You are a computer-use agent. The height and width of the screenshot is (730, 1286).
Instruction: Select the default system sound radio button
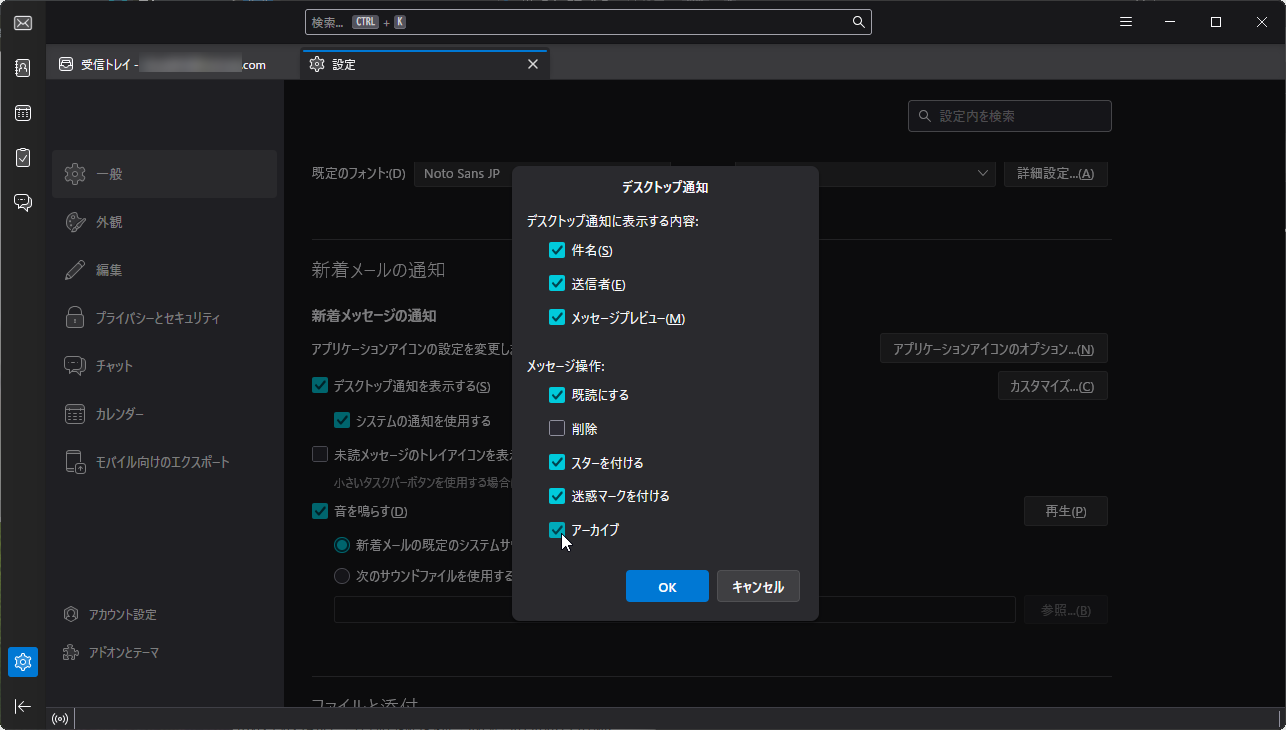[342, 545]
